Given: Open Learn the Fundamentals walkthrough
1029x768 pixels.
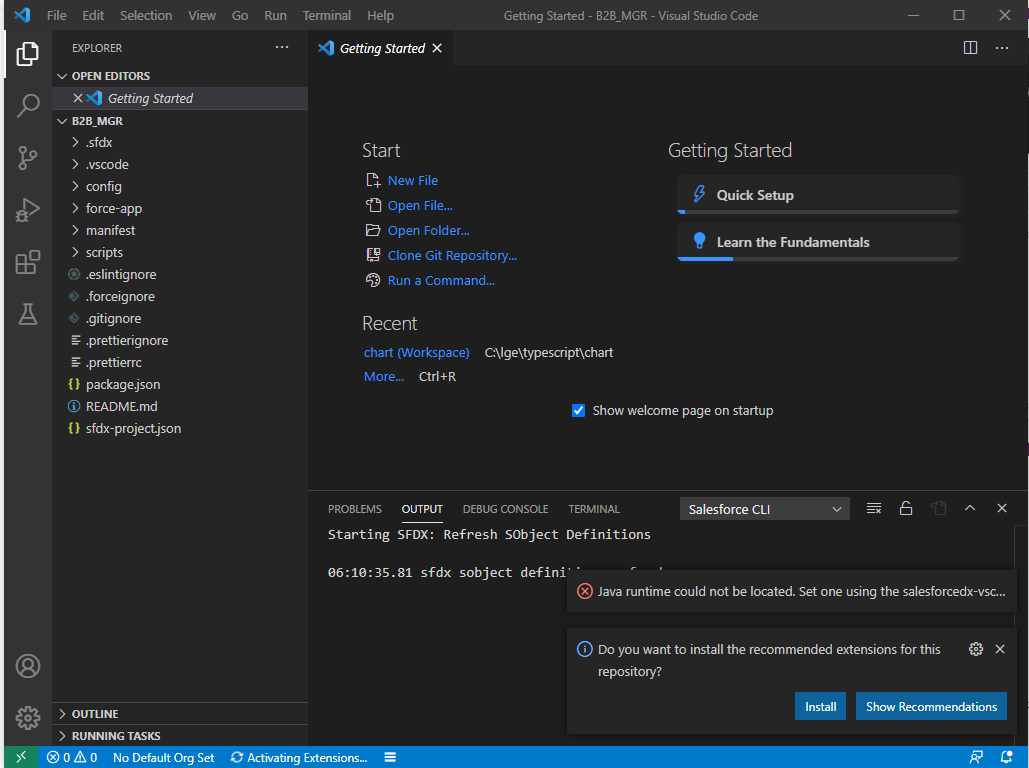Looking at the screenshot, I should [x=818, y=242].
